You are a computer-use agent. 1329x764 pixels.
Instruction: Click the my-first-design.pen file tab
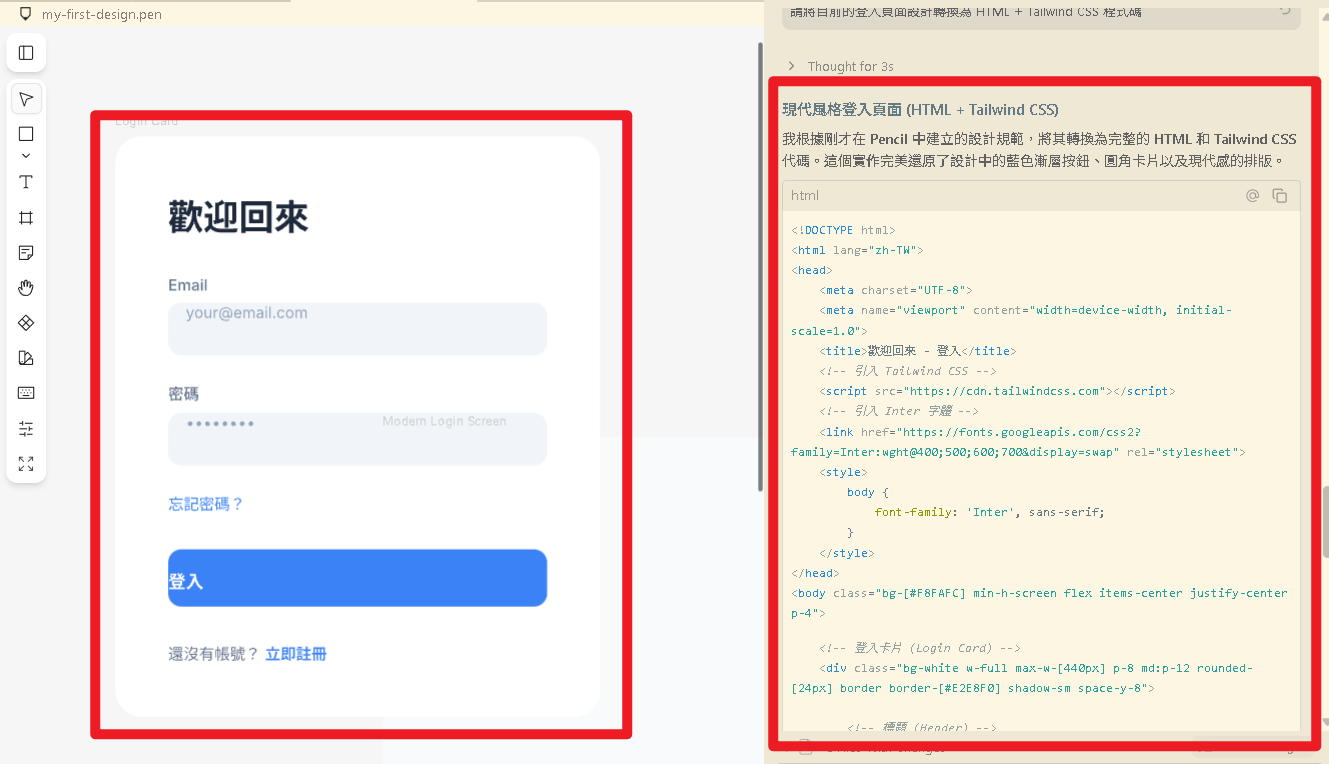[x=101, y=15]
